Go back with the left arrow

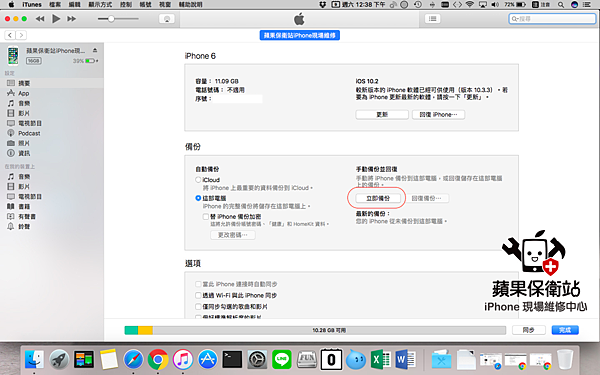10,35
